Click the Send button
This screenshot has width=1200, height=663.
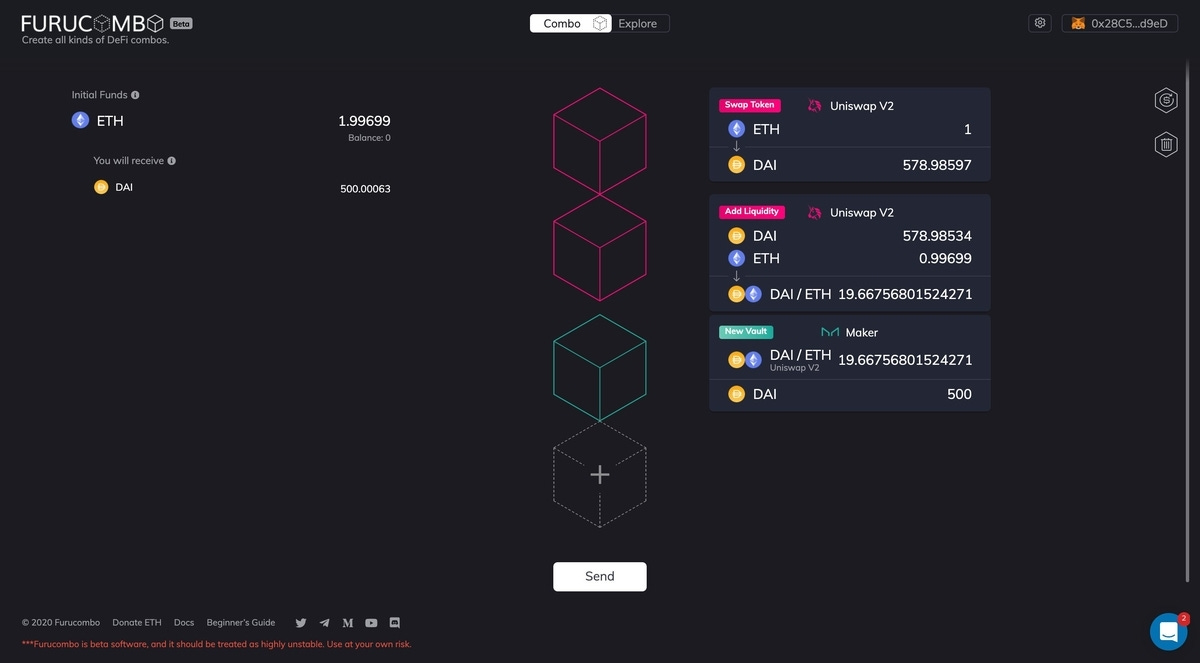click(600, 576)
